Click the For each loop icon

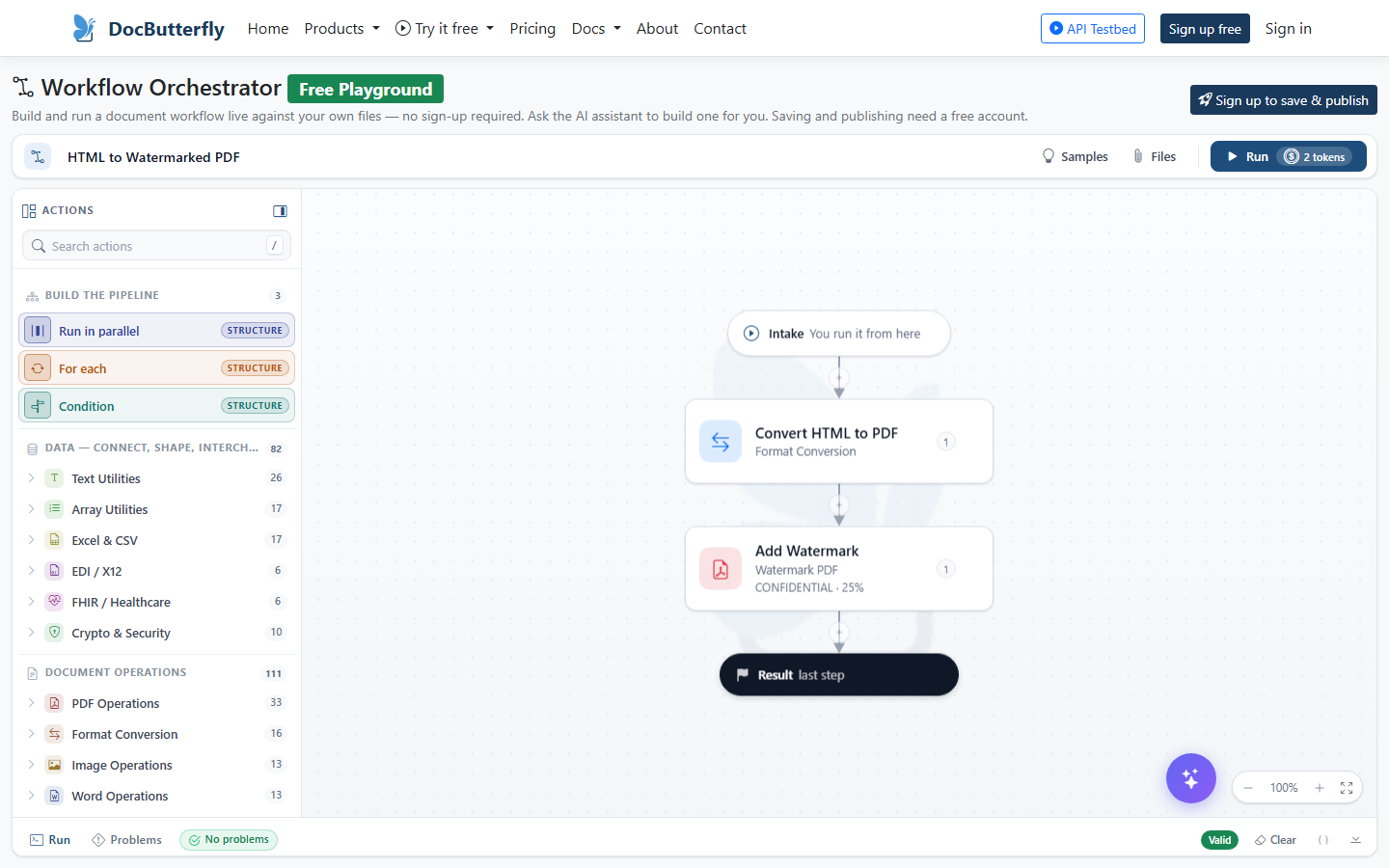[x=38, y=368]
